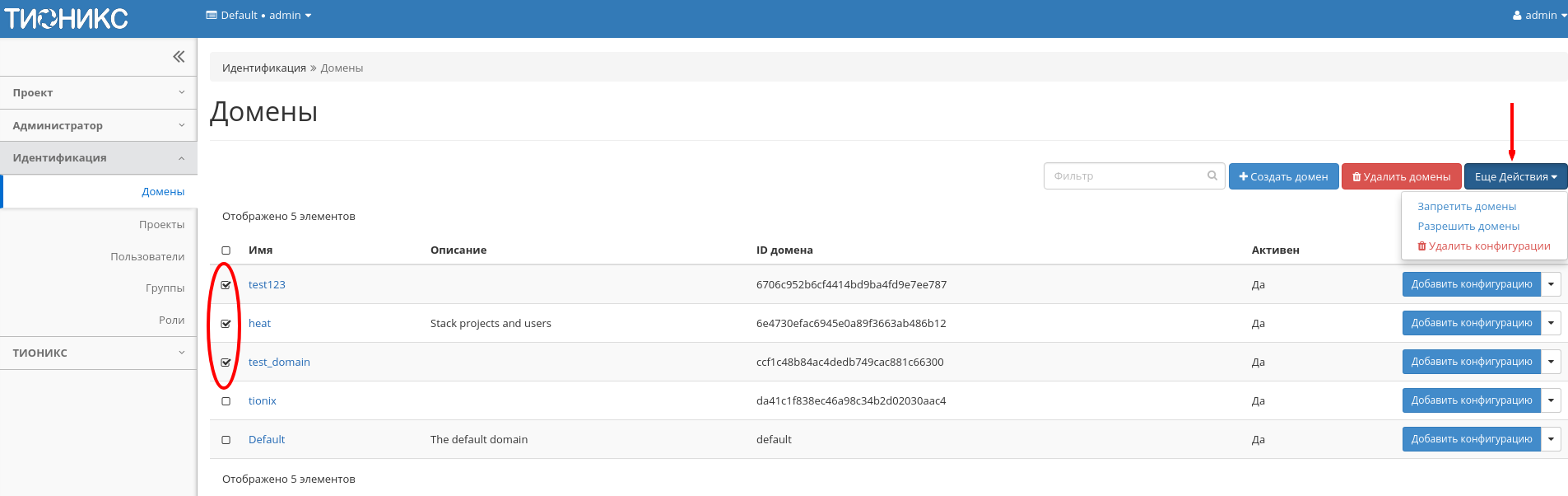Open the admin user menu

1539,15
